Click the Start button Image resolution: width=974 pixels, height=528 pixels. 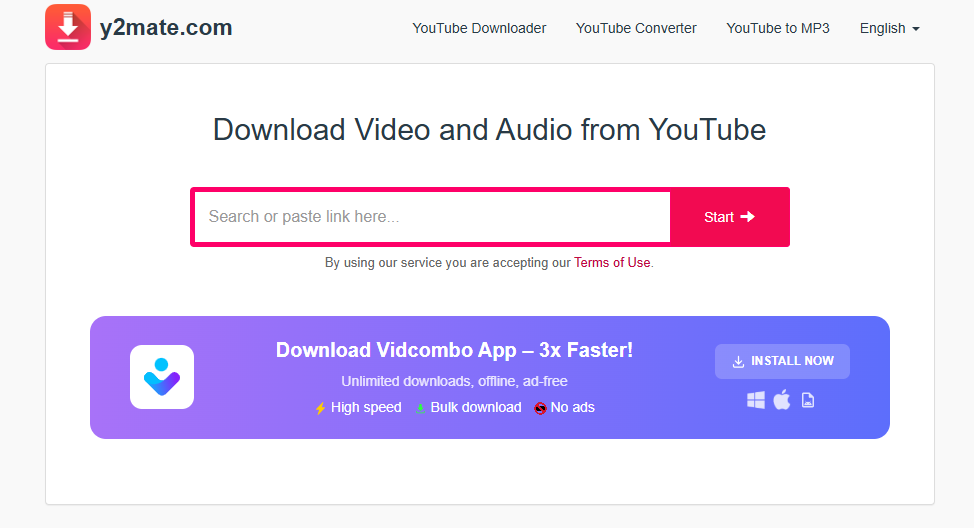pyautogui.click(x=729, y=217)
